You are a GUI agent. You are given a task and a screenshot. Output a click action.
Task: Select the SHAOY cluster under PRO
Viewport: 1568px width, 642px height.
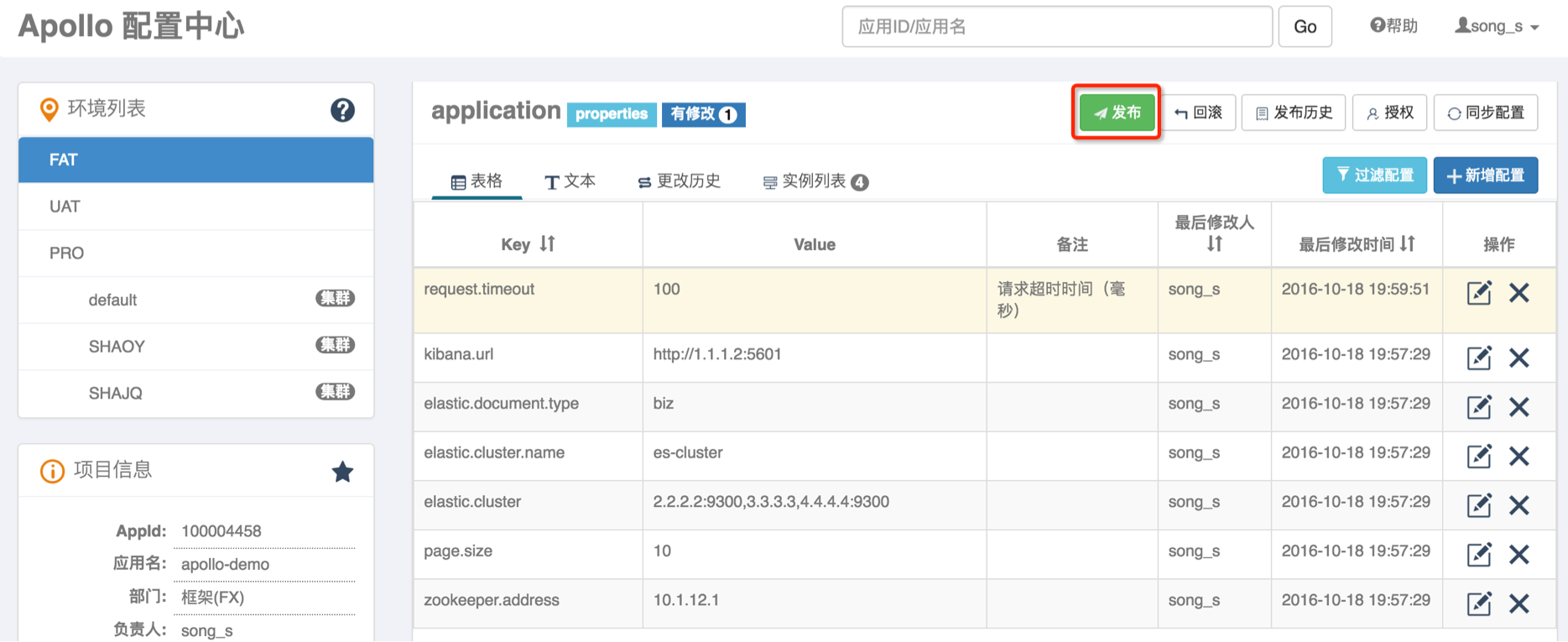point(117,347)
